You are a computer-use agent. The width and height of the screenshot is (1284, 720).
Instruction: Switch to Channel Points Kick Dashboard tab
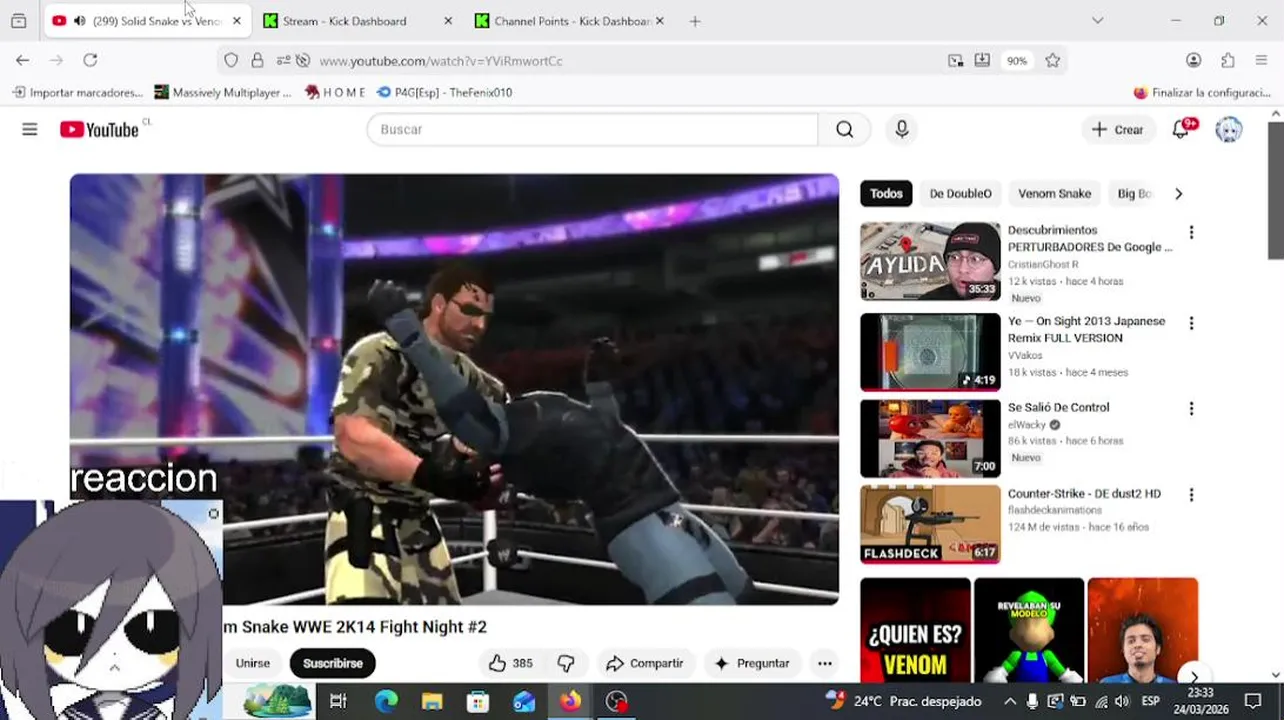(571, 21)
